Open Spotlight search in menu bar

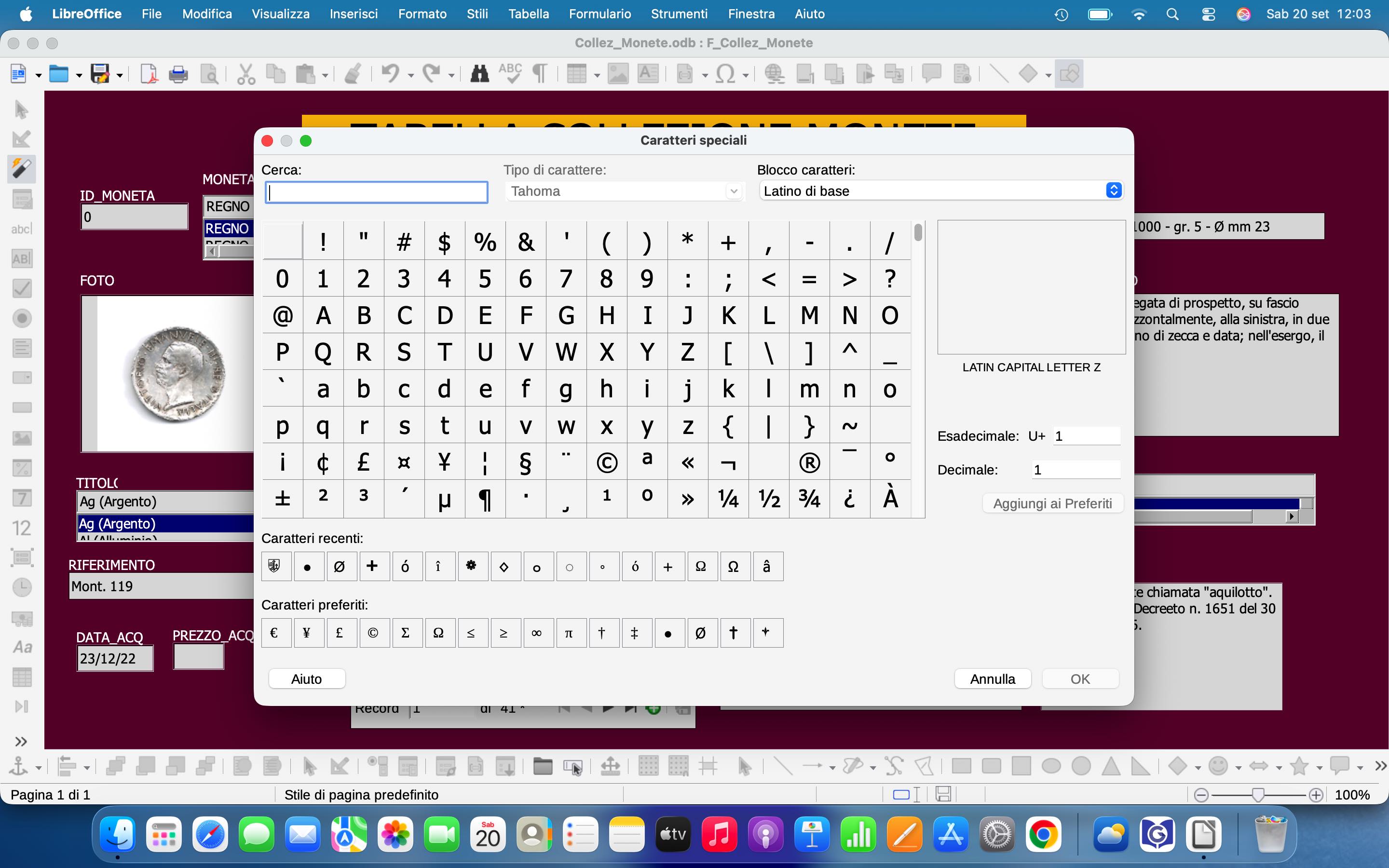click(1172, 14)
